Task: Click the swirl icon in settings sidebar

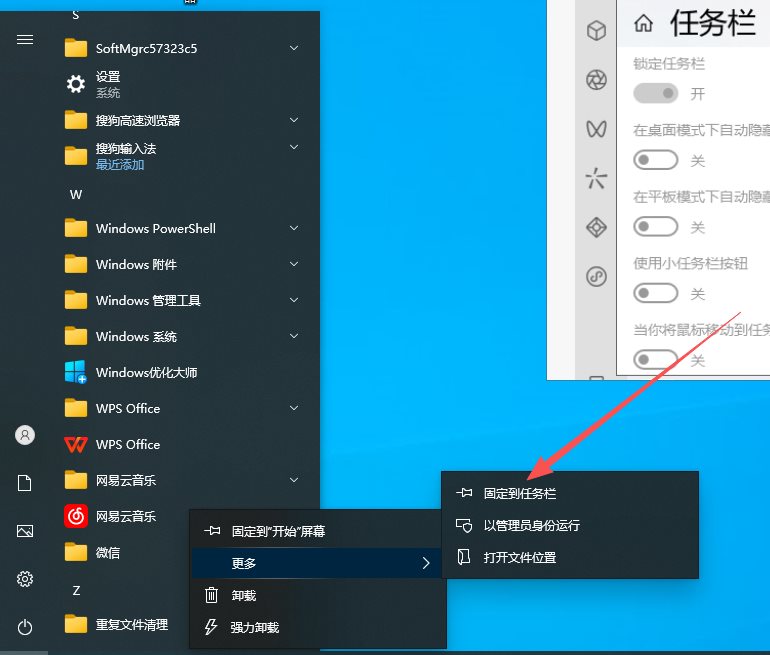Action: [x=596, y=276]
